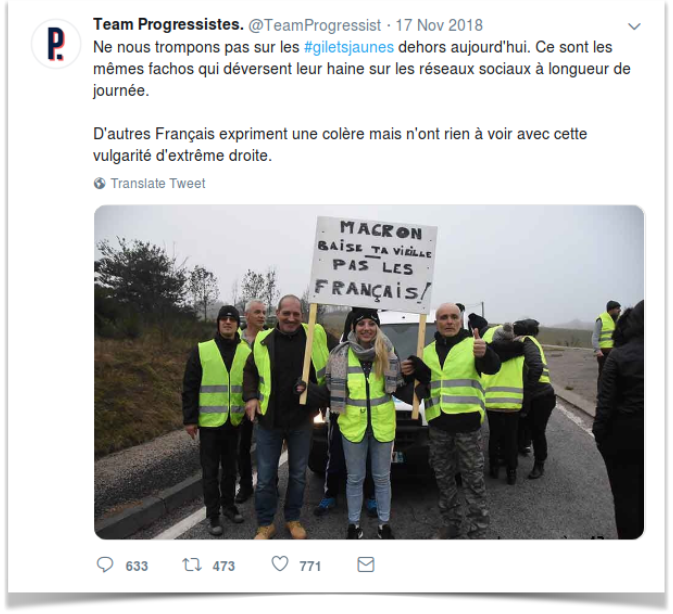Click the envelope direct message icon
Screen dimensions: 673x614
coord(366,565)
